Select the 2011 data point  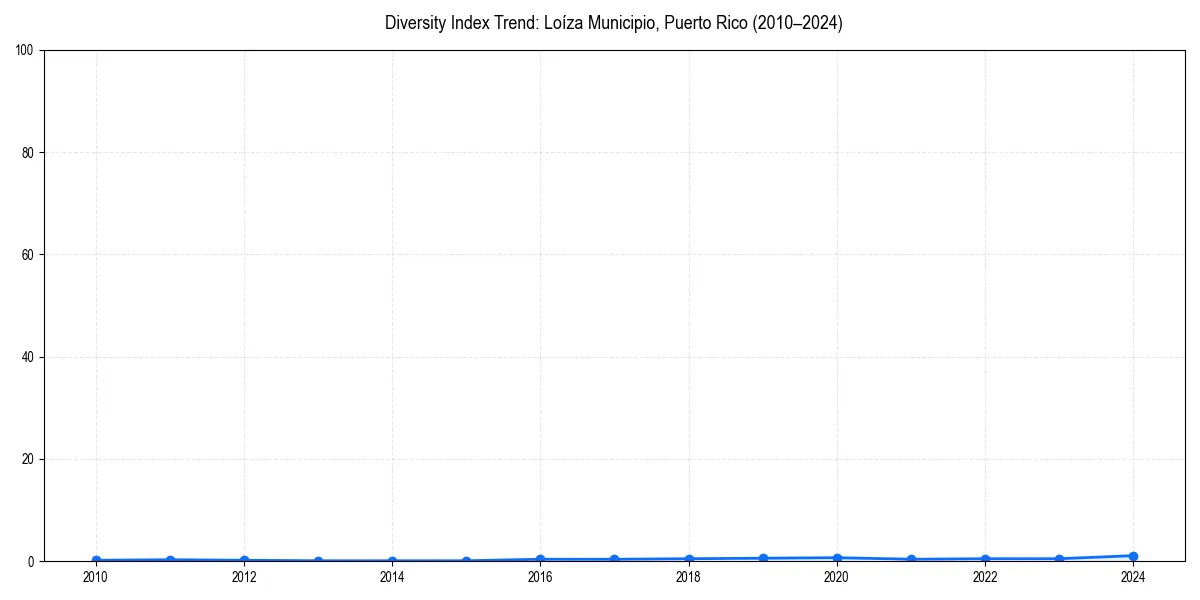(x=169, y=559)
